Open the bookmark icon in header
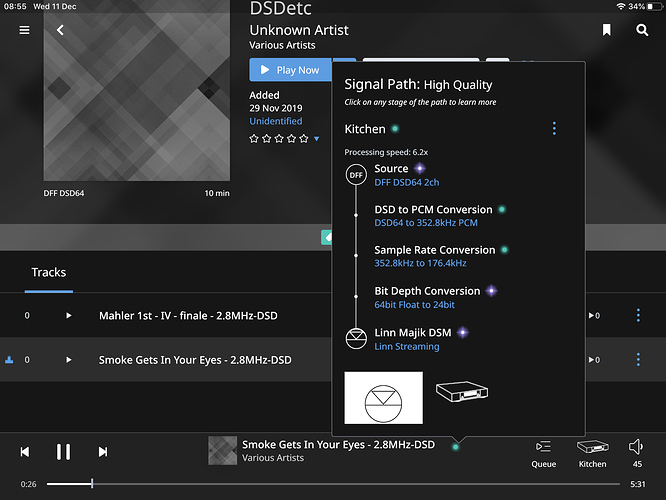This screenshot has height=500, width=666. pyautogui.click(x=607, y=30)
